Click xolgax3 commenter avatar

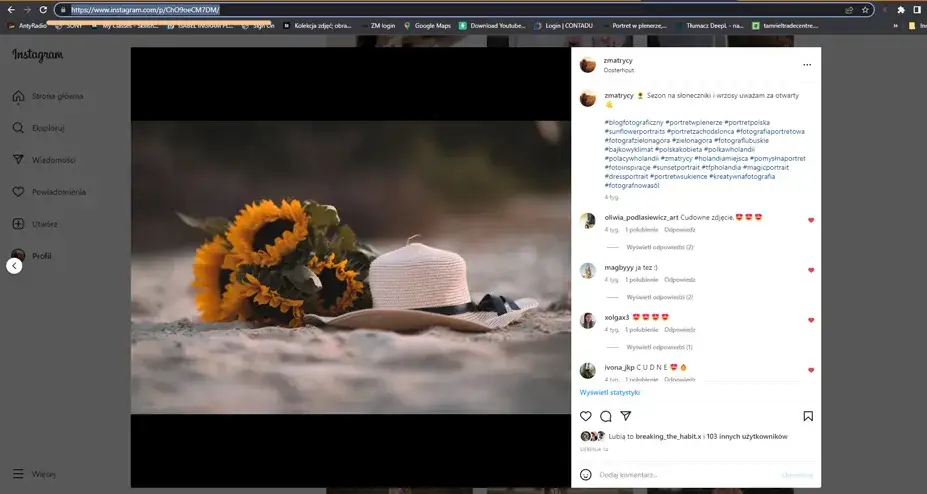click(x=588, y=321)
